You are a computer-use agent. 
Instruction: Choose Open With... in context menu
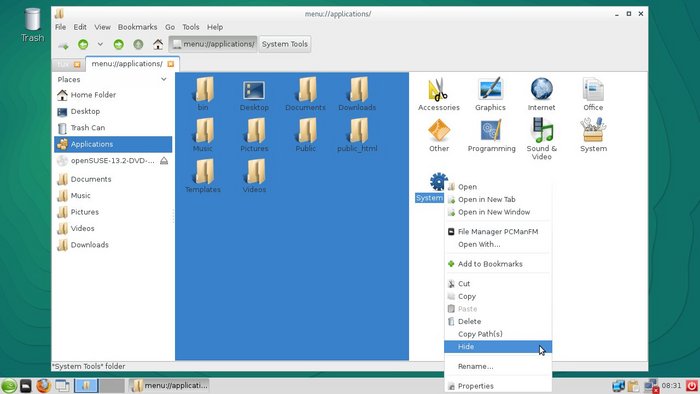point(498,244)
